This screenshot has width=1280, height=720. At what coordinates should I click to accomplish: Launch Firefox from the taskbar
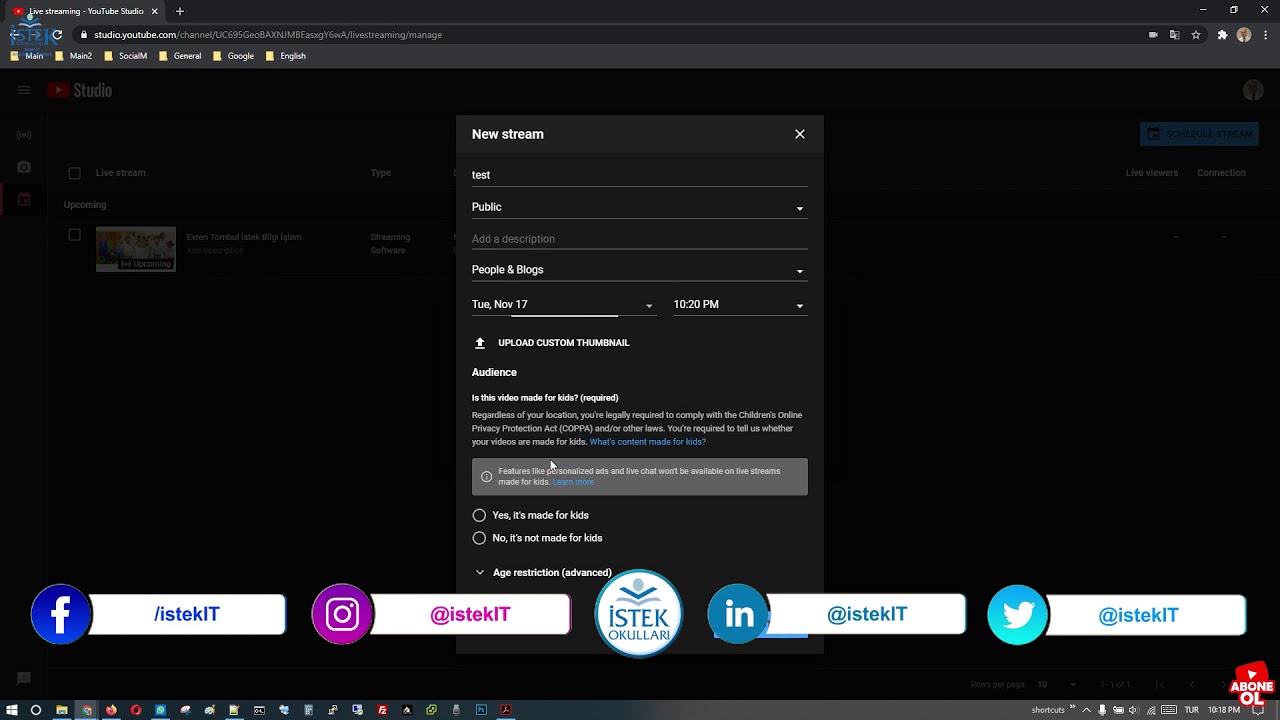tap(111, 710)
